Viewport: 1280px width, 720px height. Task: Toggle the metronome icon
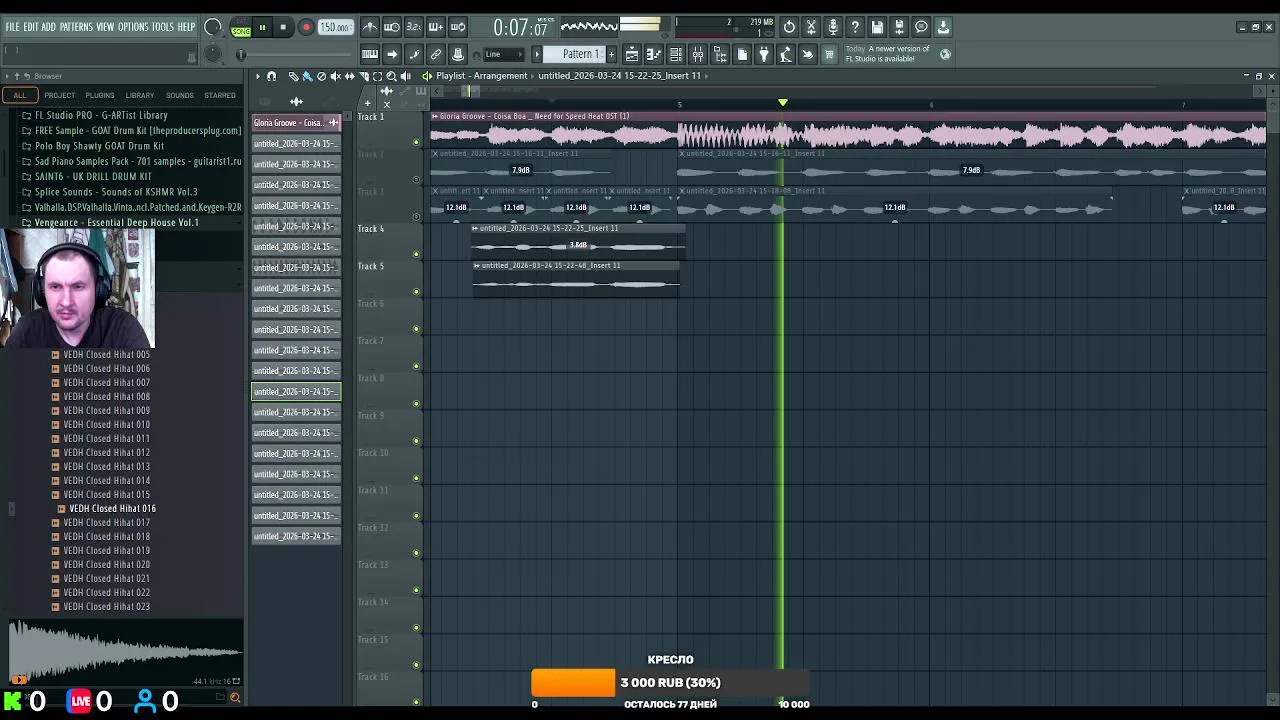(x=371, y=27)
